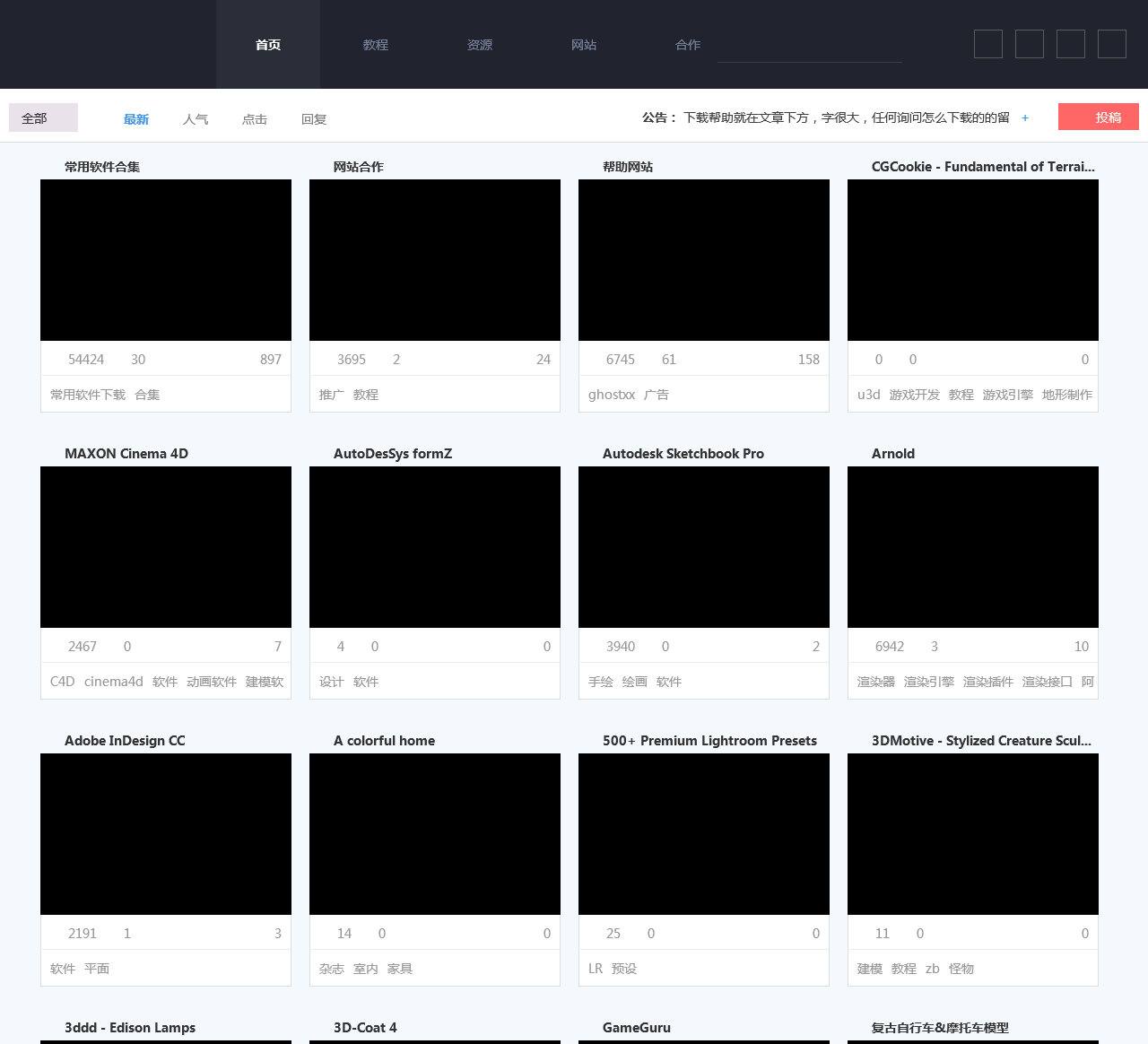Click the Lightroom Presets card thumbnail
The width and height of the screenshot is (1148, 1044).
pyautogui.click(x=704, y=834)
